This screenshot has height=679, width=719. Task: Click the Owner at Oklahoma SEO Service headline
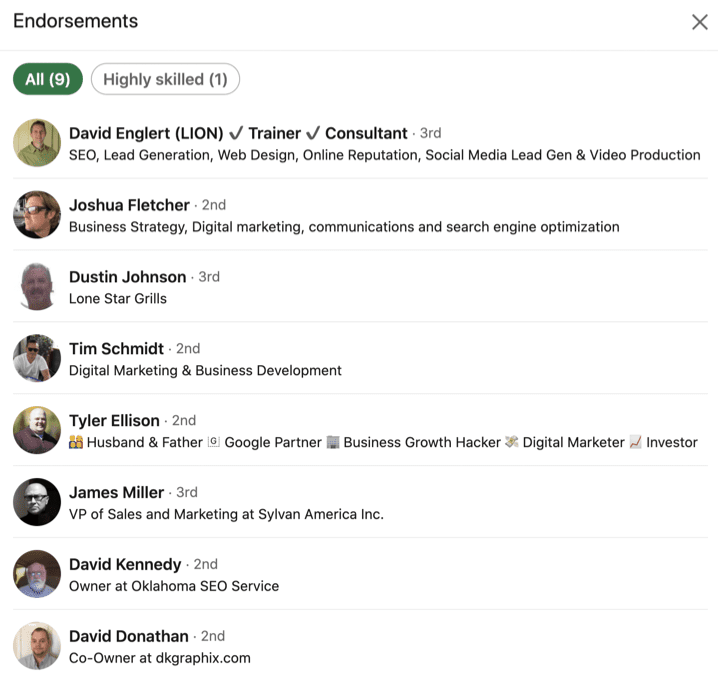[174, 586]
